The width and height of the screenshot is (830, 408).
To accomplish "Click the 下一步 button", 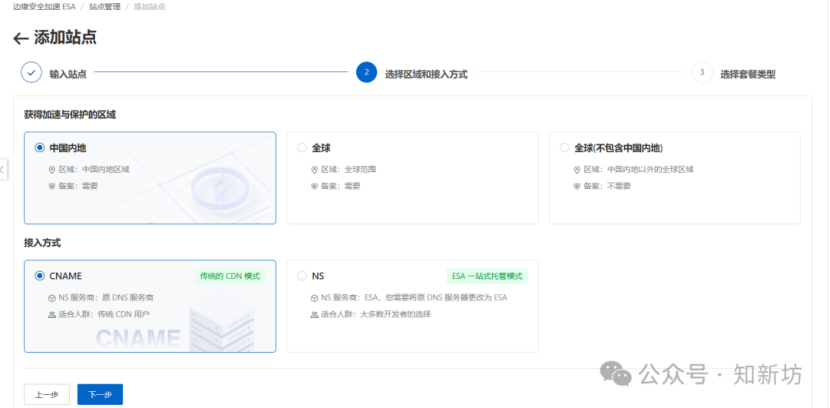I will [99, 394].
